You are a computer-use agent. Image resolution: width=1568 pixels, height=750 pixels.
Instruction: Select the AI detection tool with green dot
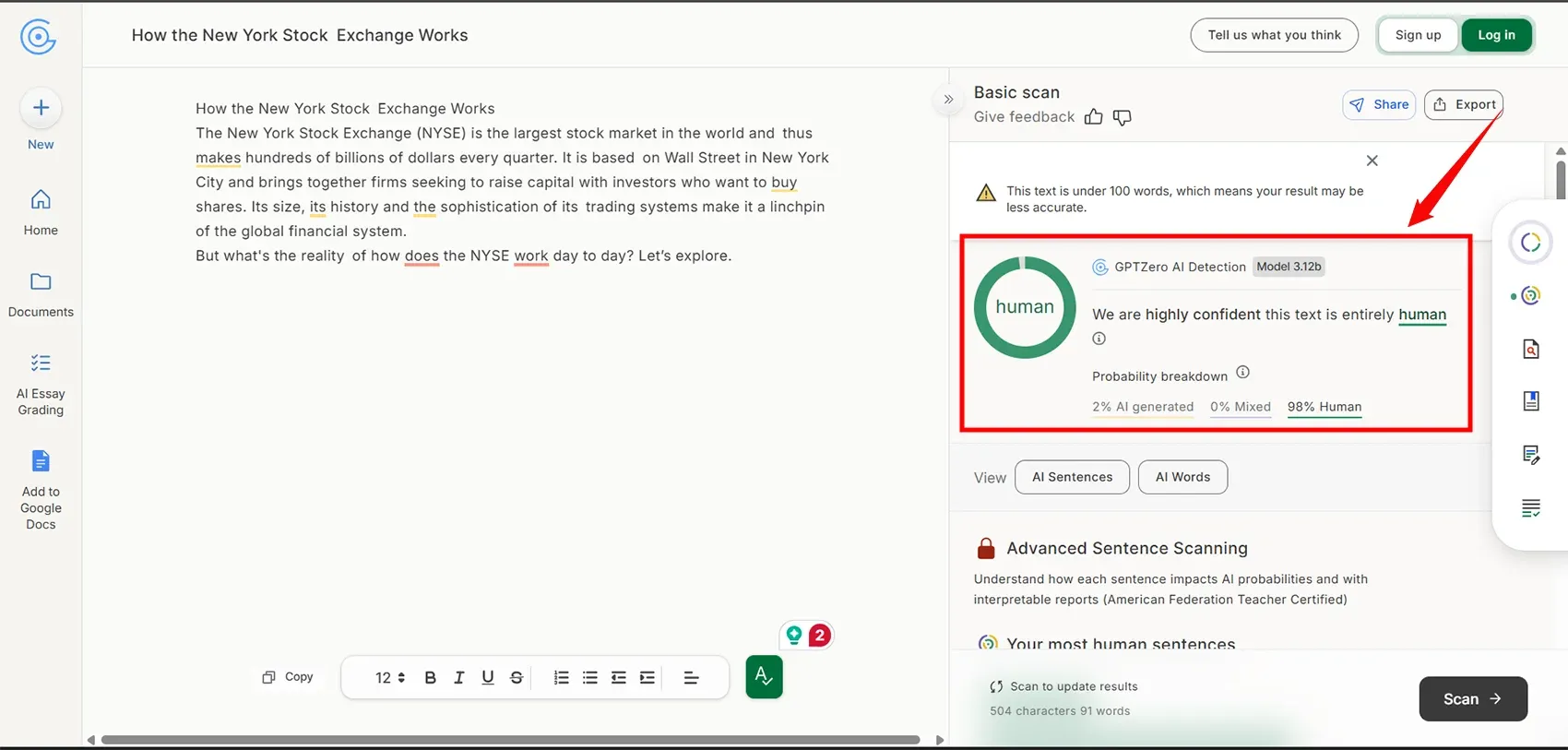pyautogui.click(x=1529, y=295)
